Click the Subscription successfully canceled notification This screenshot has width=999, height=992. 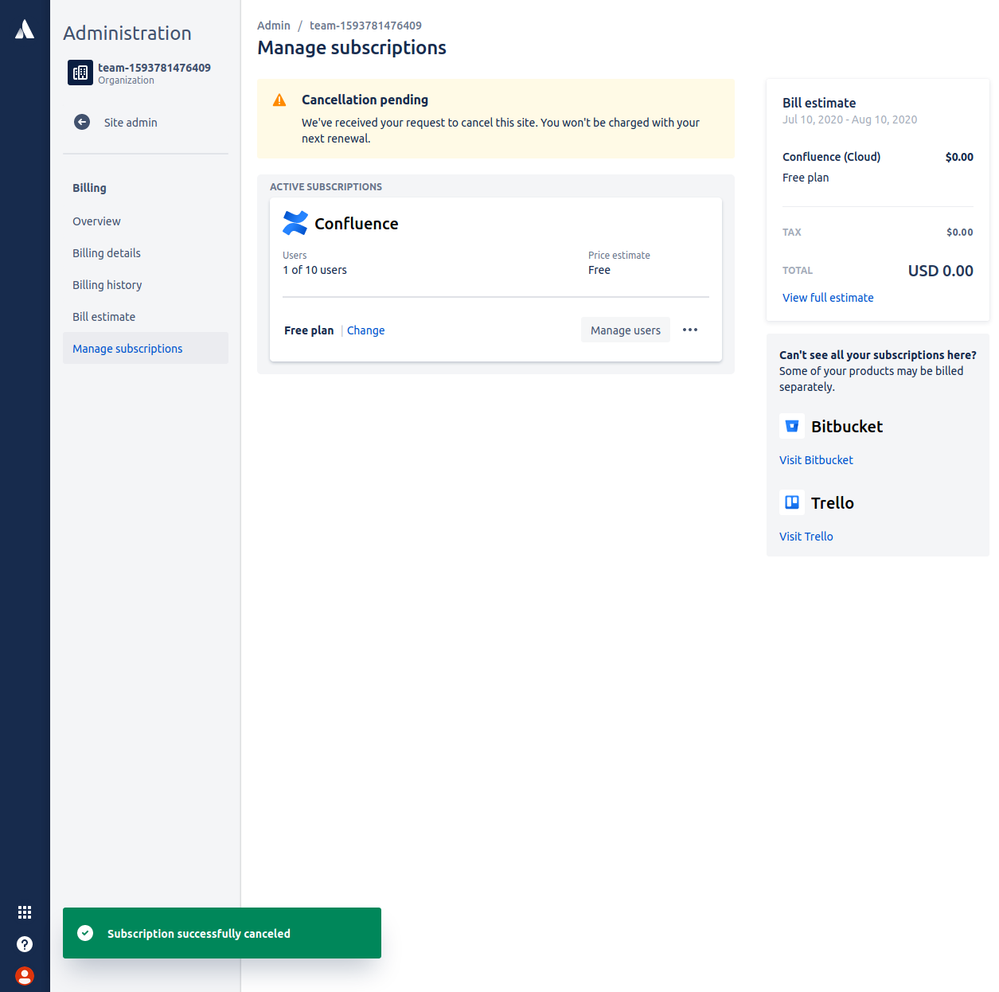tap(222, 933)
